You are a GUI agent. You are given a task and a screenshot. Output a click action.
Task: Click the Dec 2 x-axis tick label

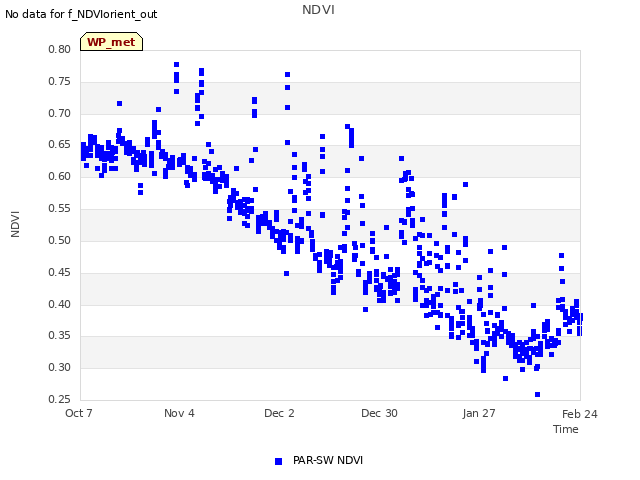coord(279,413)
